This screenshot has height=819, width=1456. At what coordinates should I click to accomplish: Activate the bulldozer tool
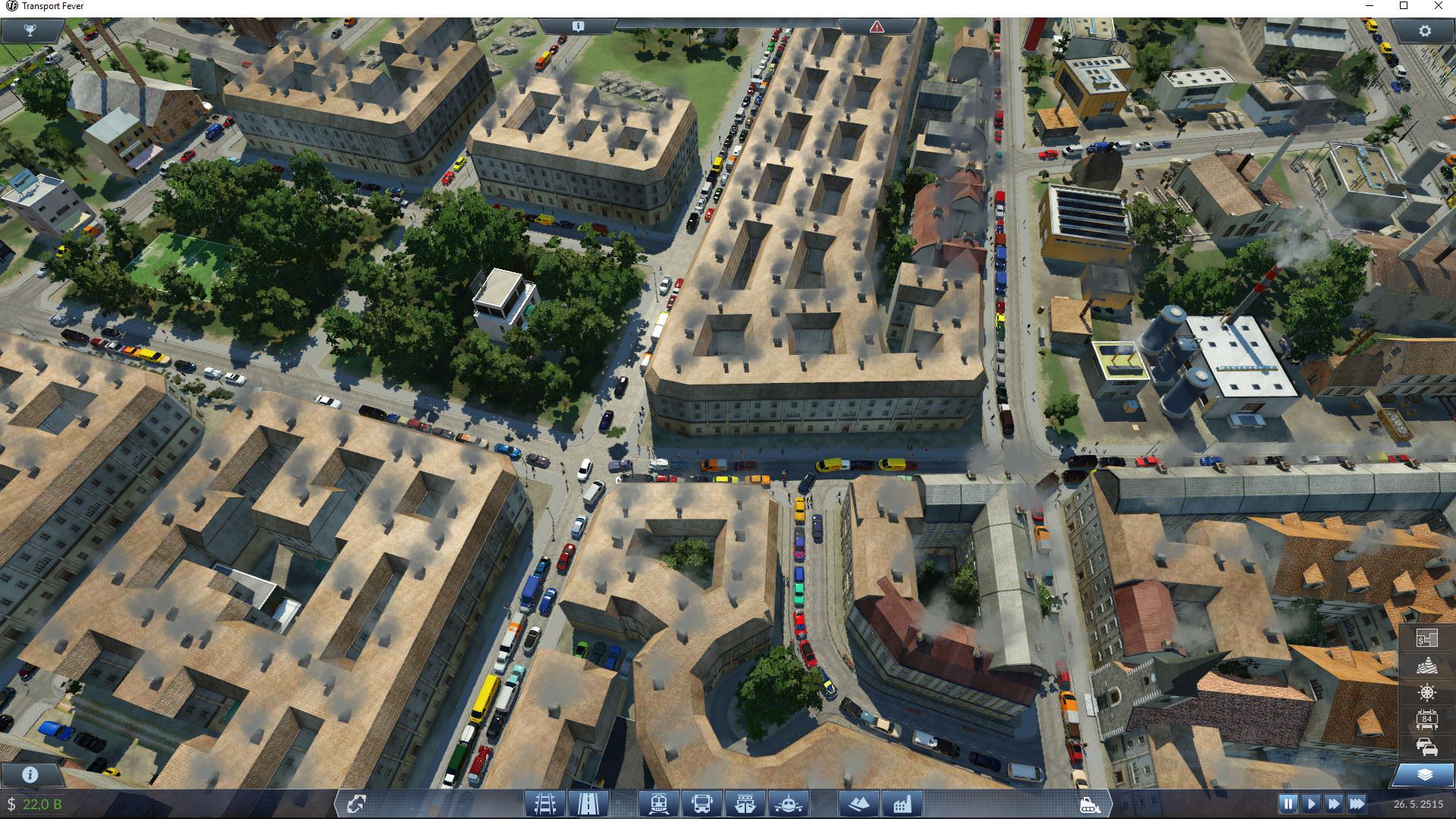[x=1089, y=804]
